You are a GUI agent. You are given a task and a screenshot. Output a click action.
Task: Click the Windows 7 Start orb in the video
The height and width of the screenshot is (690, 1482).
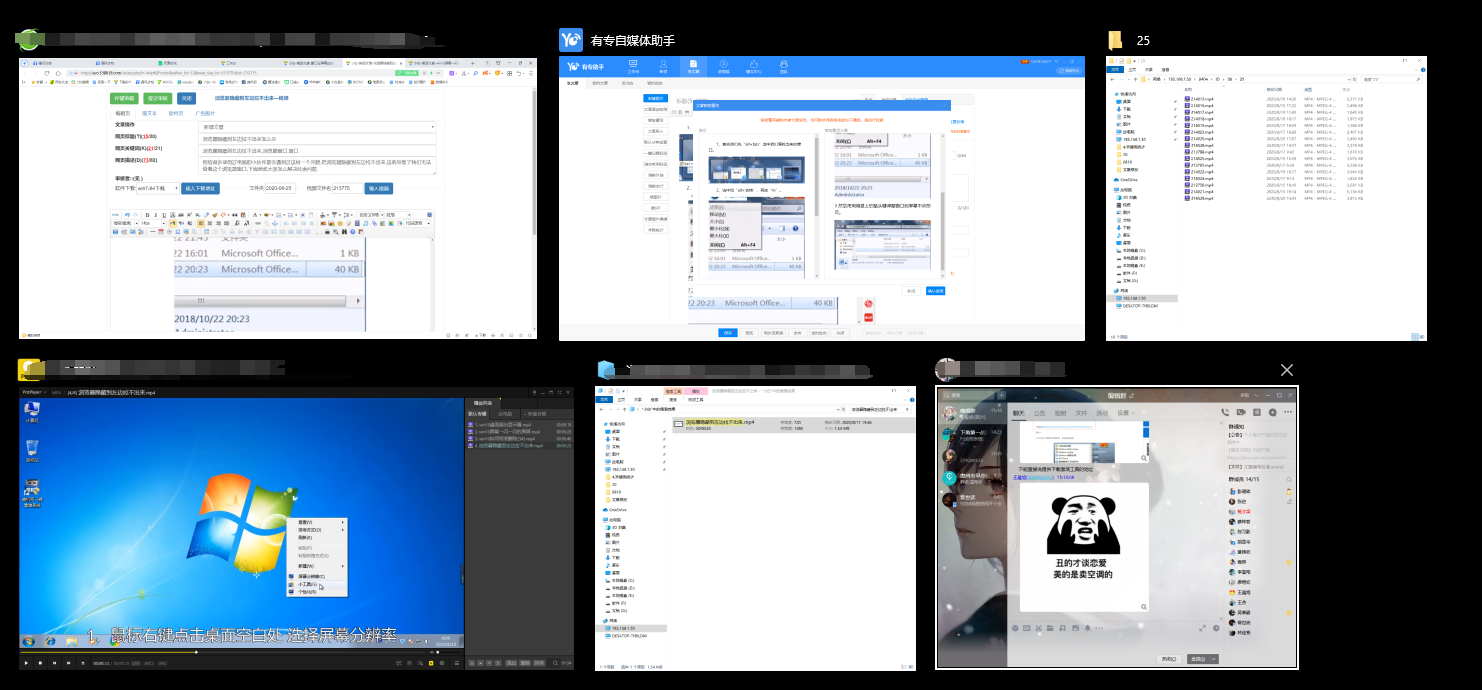point(28,641)
